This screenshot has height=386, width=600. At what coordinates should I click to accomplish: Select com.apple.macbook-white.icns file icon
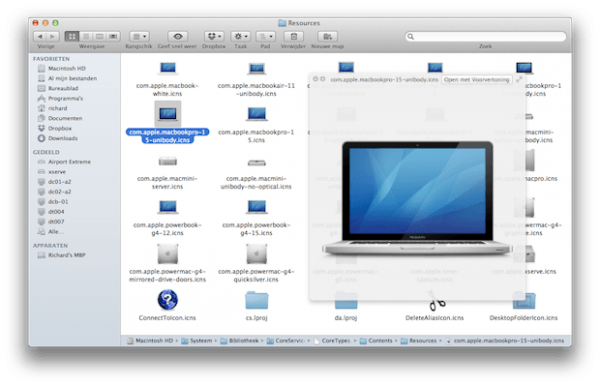(168, 69)
